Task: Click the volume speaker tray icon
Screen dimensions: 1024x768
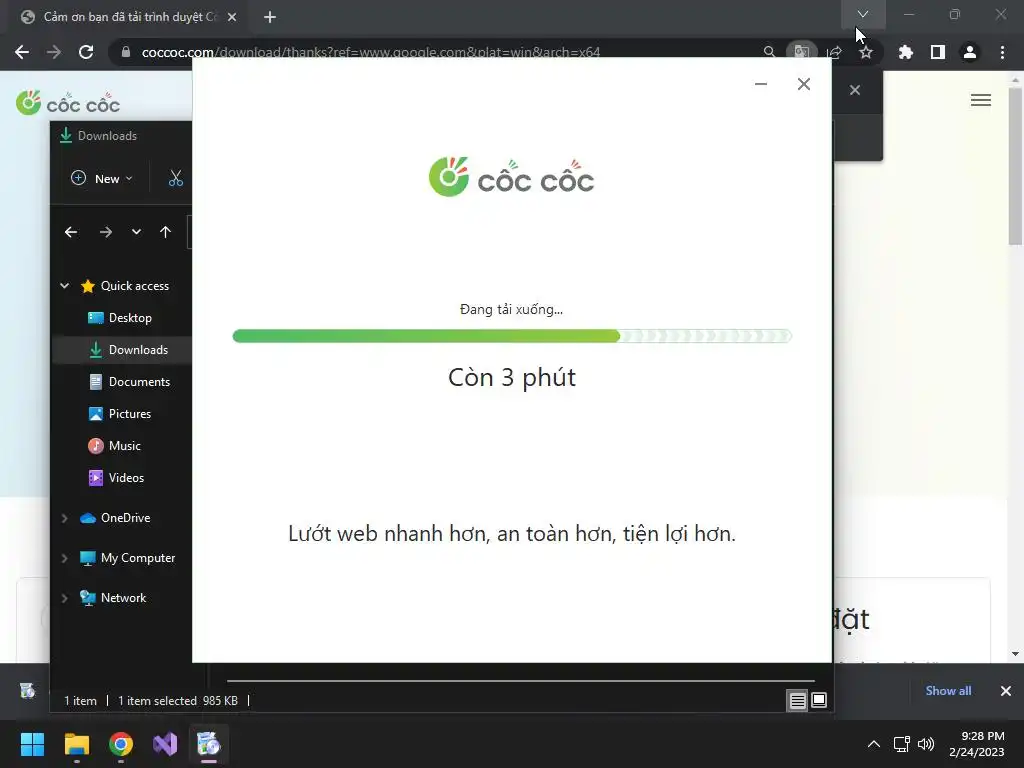Action: tap(926, 744)
